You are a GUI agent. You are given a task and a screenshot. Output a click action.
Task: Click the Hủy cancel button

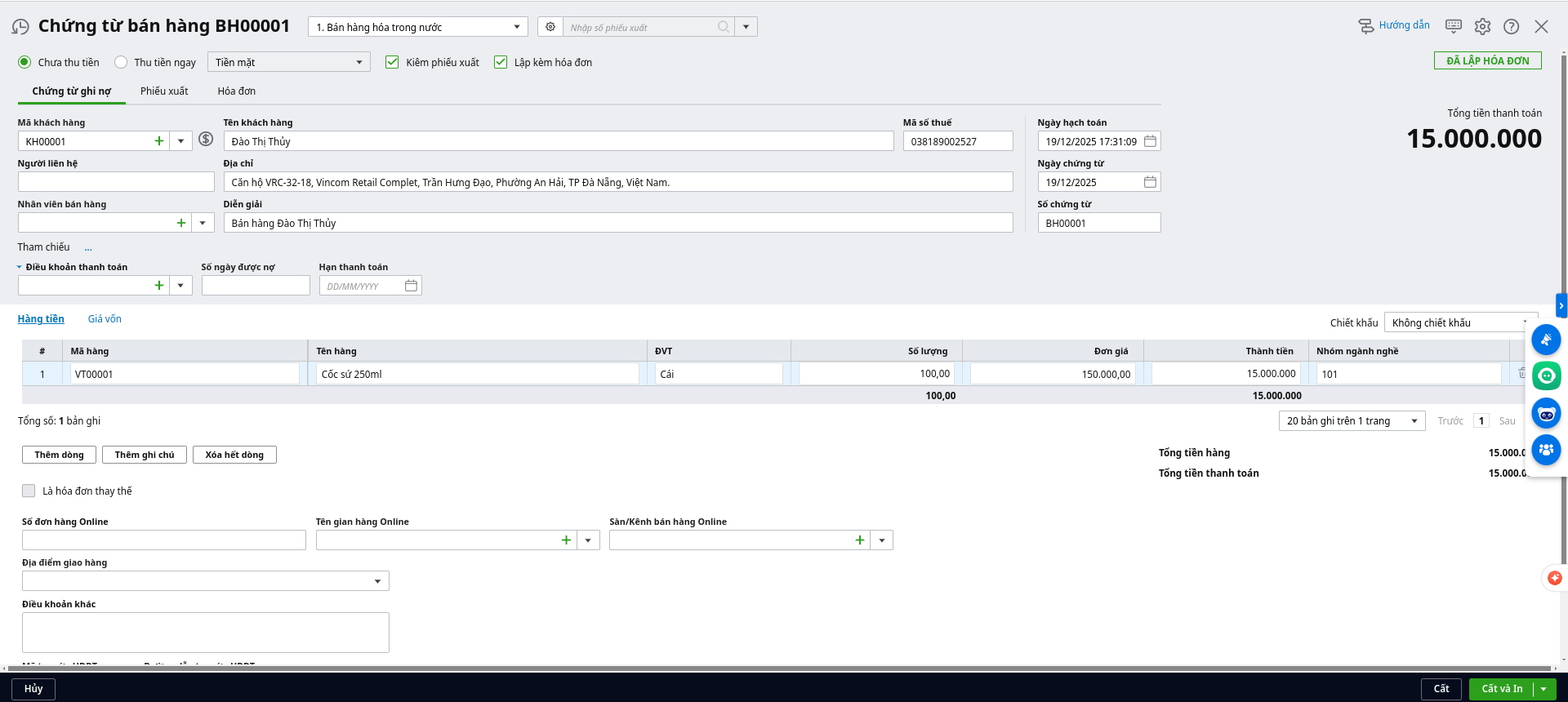pos(33,689)
